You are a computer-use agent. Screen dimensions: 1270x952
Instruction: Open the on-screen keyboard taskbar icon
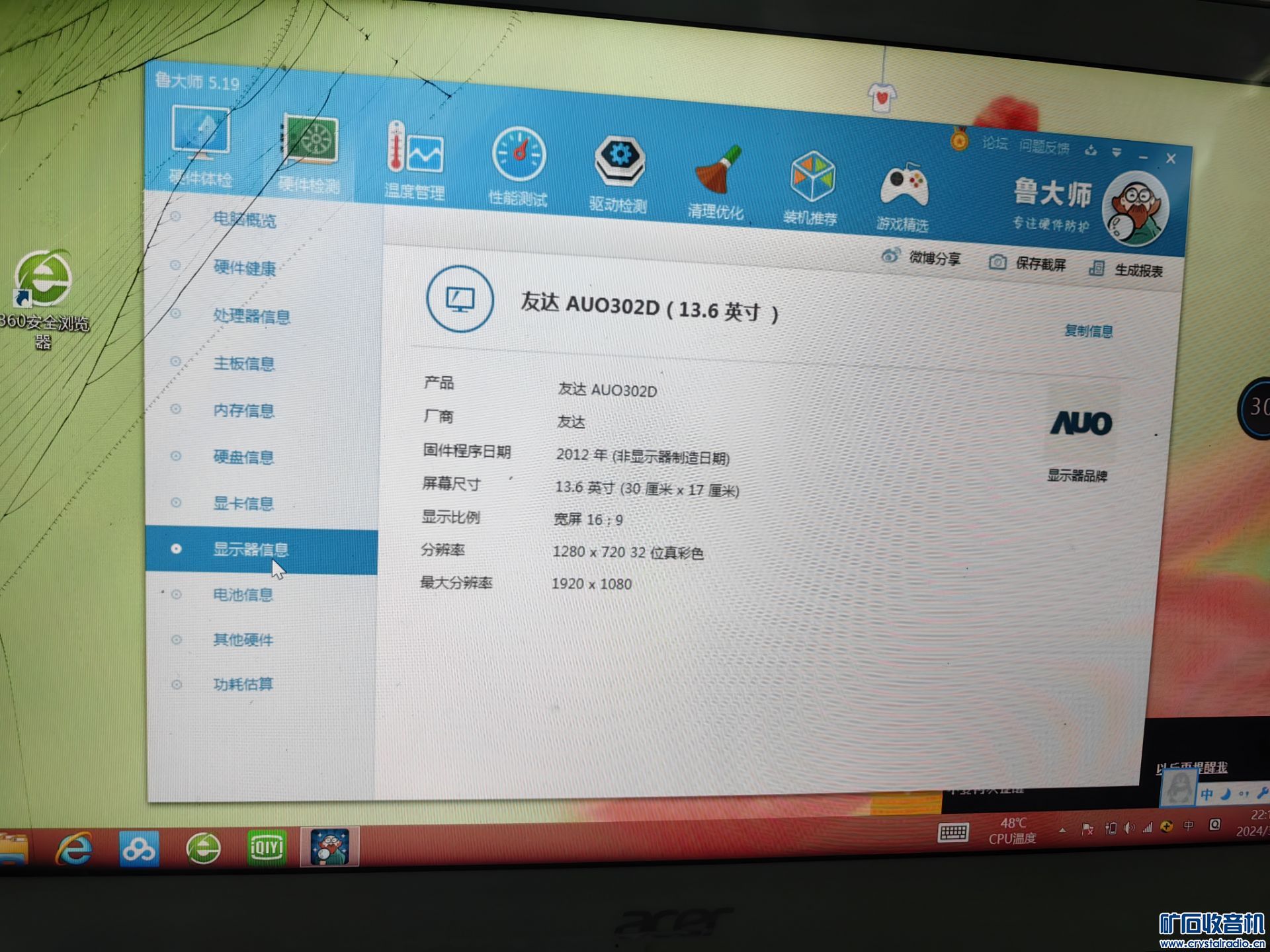[953, 832]
